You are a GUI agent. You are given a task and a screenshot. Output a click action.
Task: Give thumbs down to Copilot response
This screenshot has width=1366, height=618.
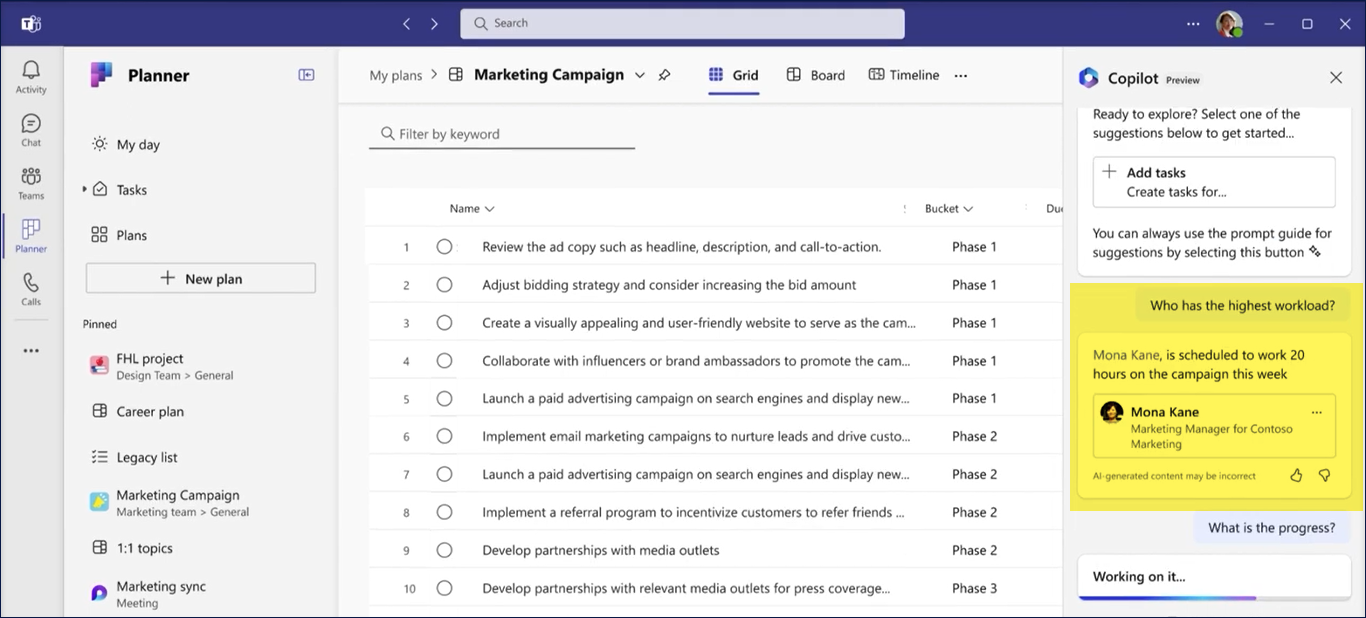tap(1324, 476)
